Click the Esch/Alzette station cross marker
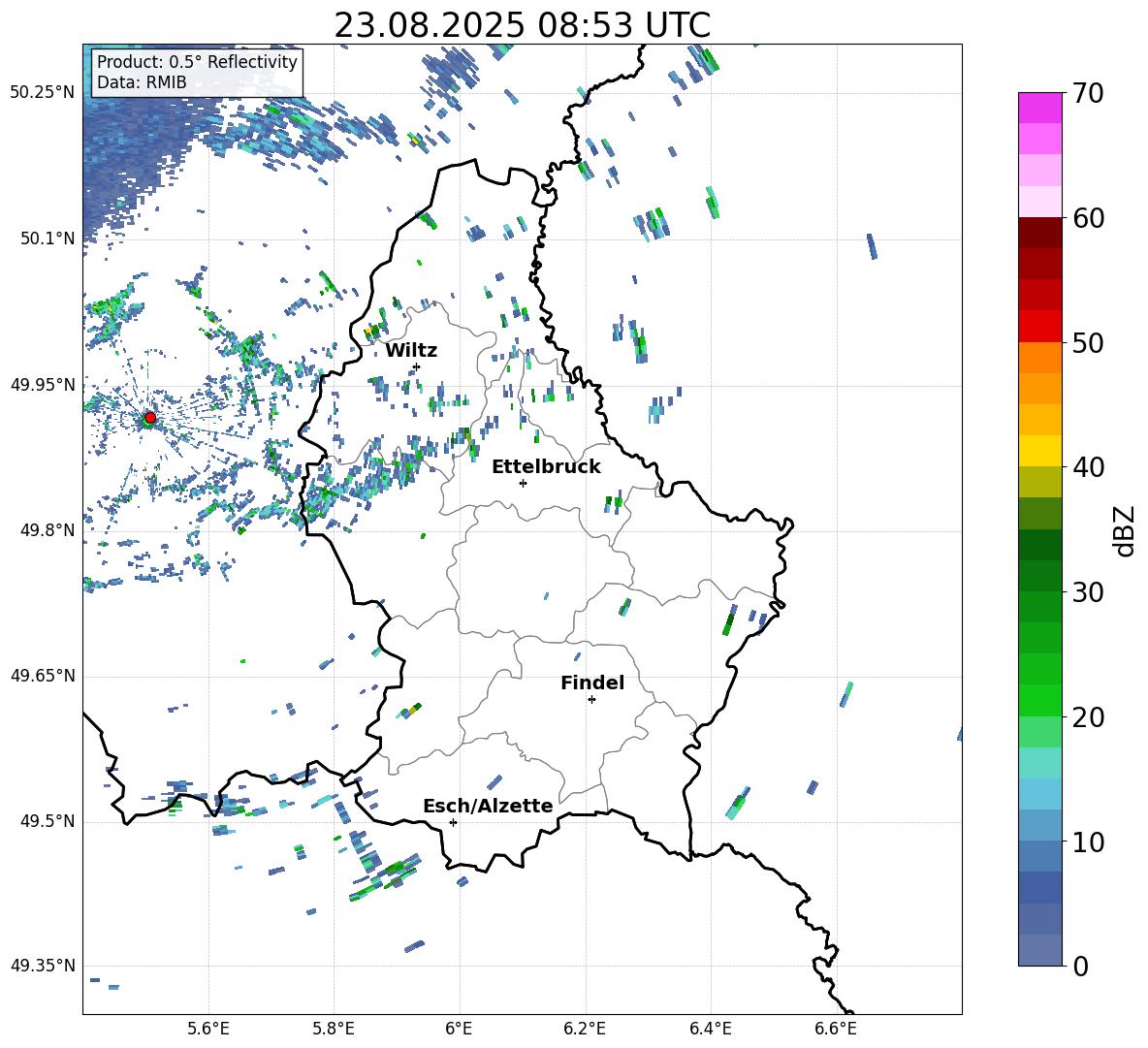Image resolution: width=1148 pixels, height=1048 pixels. [x=453, y=822]
